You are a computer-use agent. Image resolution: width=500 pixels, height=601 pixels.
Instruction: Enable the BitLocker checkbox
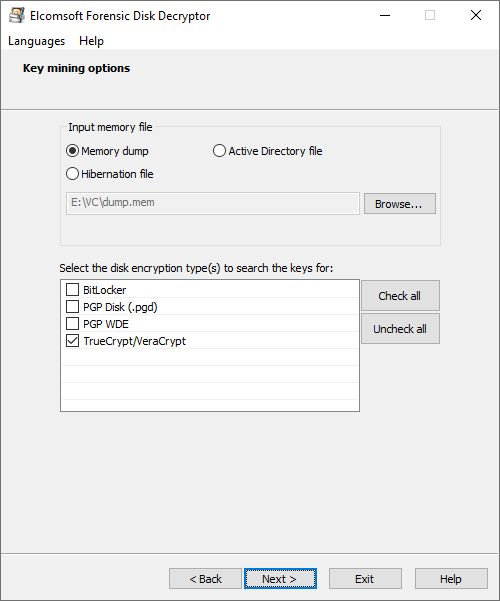pos(72,290)
